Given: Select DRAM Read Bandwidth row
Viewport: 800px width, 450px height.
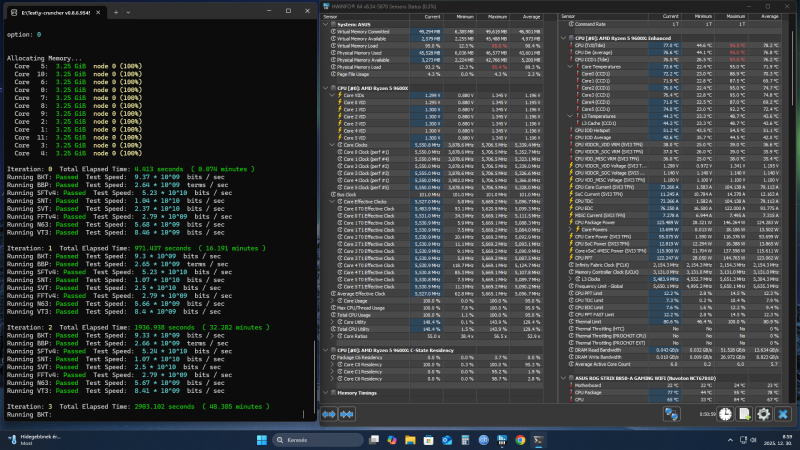Looking at the screenshot, I should (671, 350).
